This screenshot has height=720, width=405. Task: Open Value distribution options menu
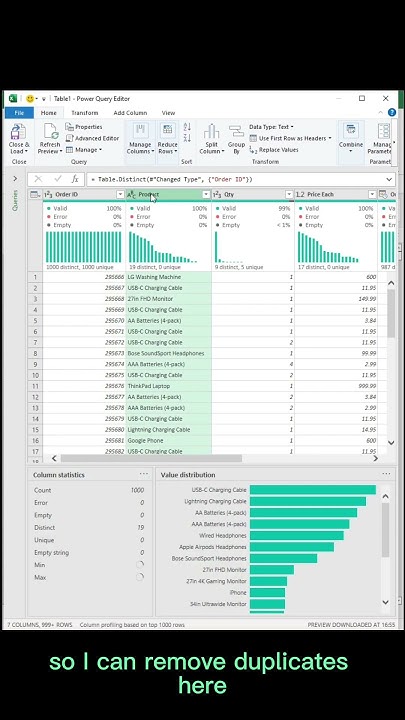coord(386,474)
